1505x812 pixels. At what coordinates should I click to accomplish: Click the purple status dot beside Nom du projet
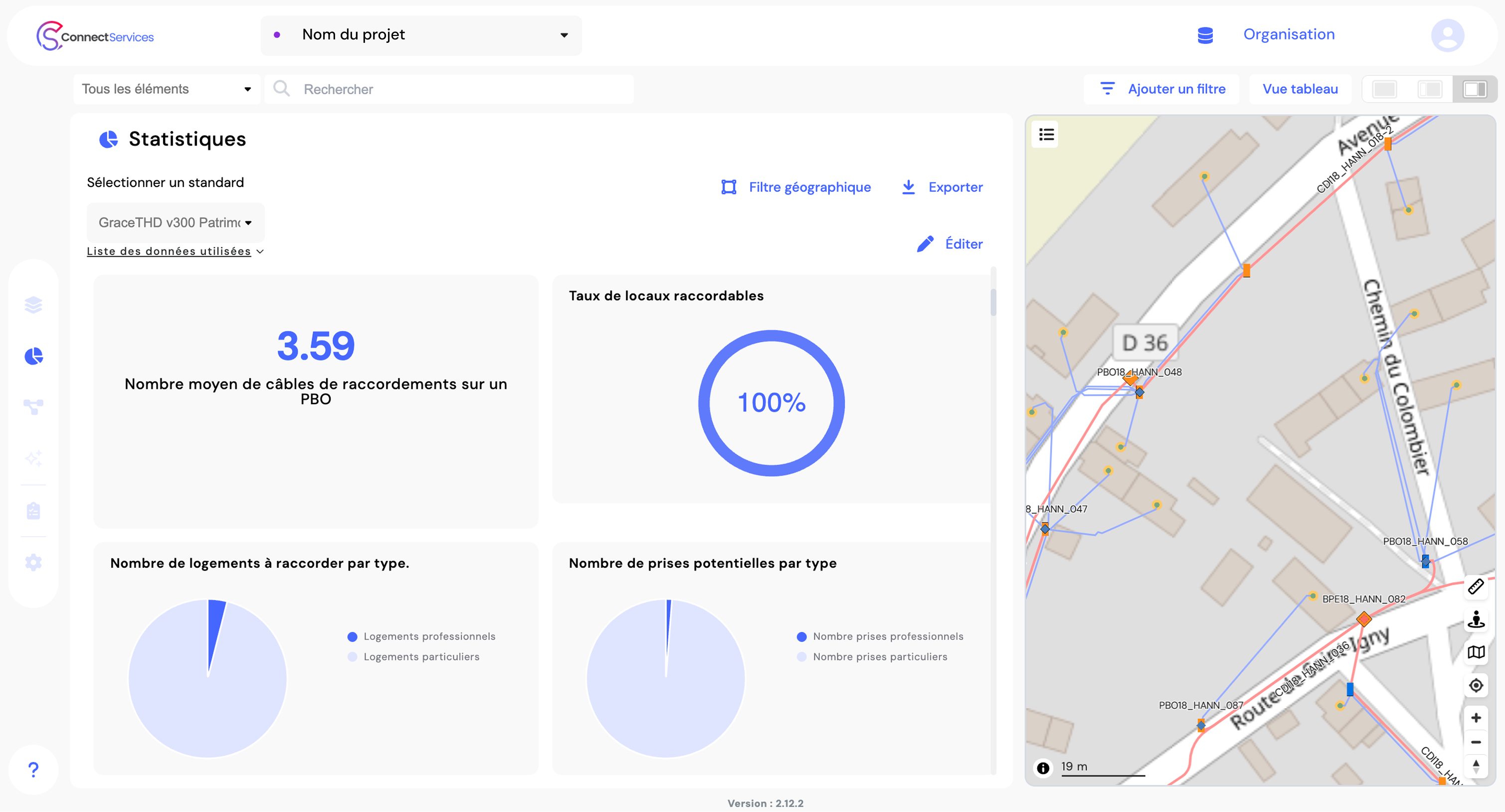tap(278, 35)
